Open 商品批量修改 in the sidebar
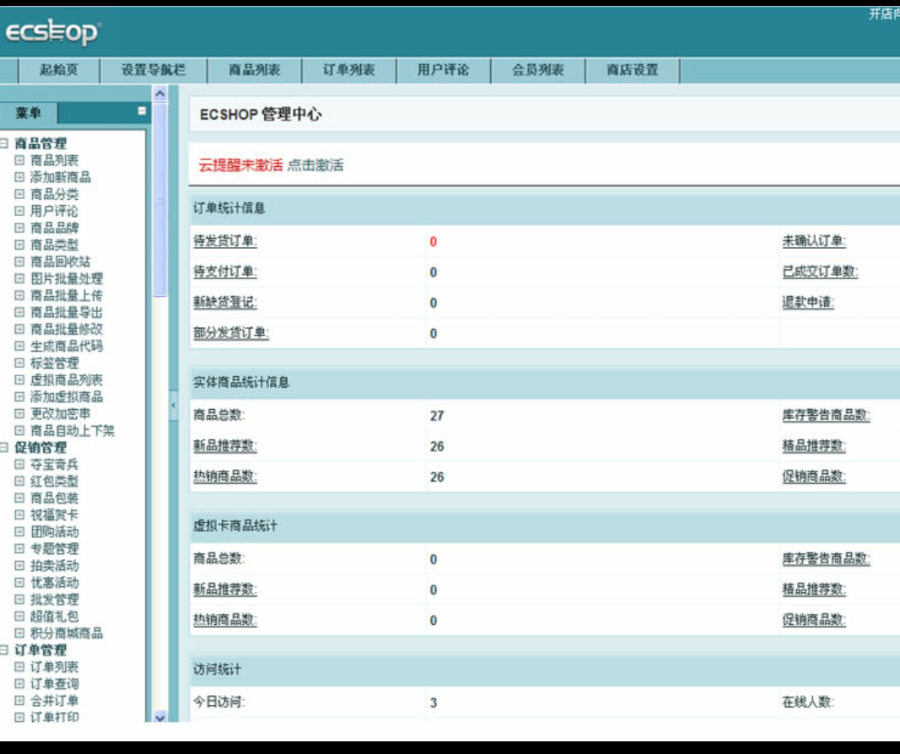900x754 pixels. (x=67, y=329)
